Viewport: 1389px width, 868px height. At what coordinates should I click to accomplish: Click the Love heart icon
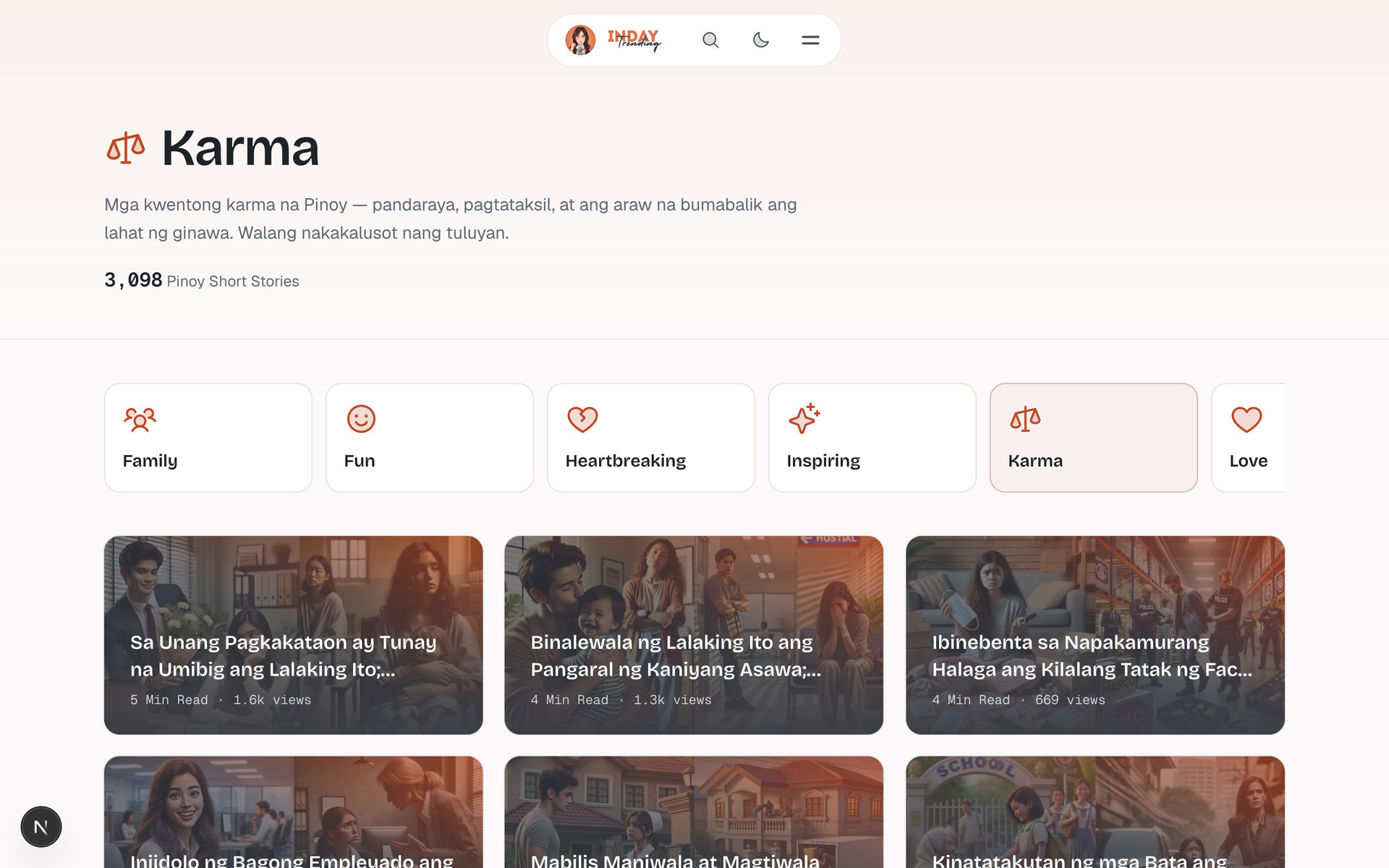coord(1246,420)
